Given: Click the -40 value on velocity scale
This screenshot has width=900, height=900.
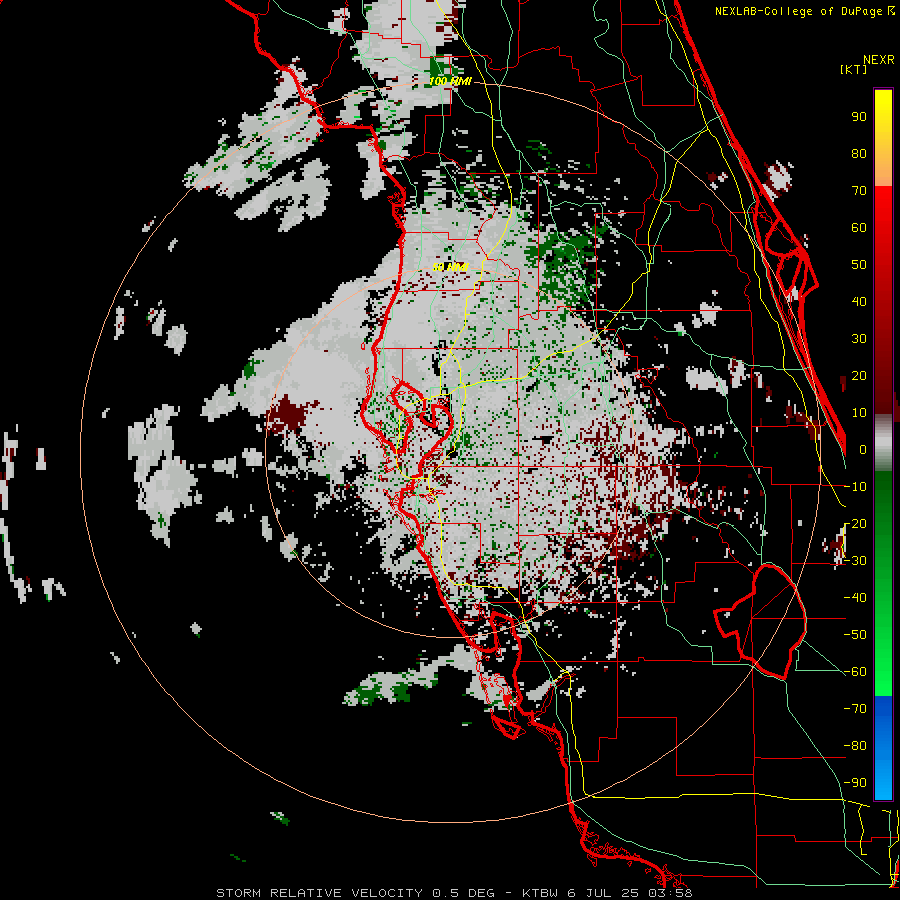Looking at the screenshot, I should click(x=855, y=598).
